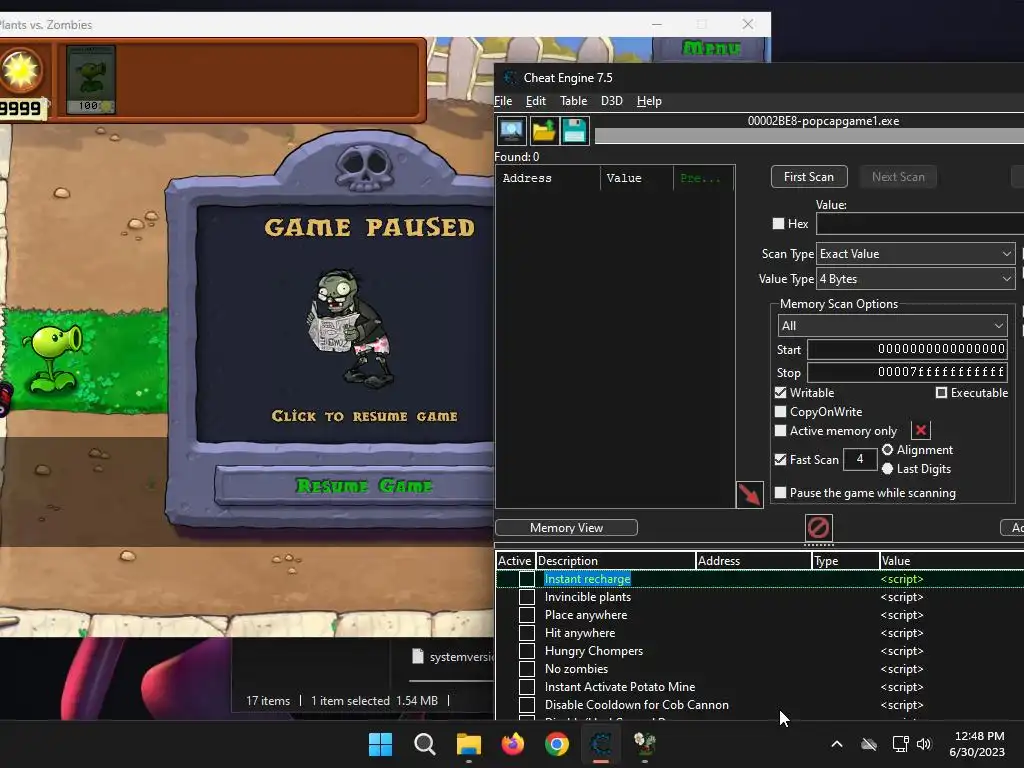The image size is (1024, 768).
Task: Click the Start address field
Action: pos(907,349)
